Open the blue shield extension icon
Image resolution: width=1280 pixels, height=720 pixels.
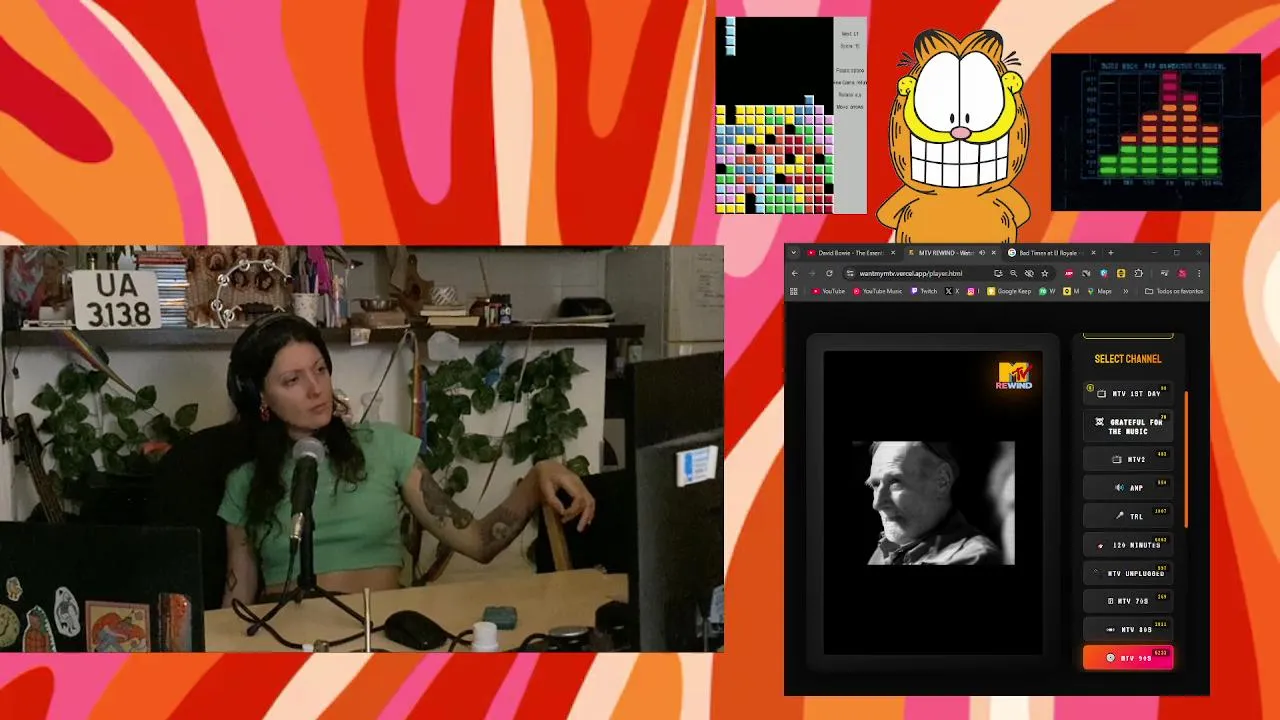click(1104, 273)
